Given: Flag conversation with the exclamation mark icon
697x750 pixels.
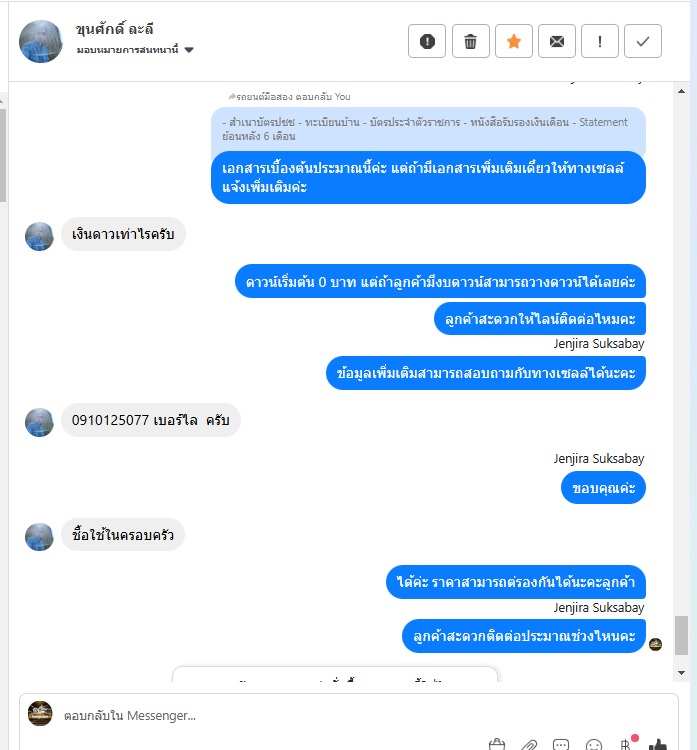Looking at the screenshot, I should point(600,41).
